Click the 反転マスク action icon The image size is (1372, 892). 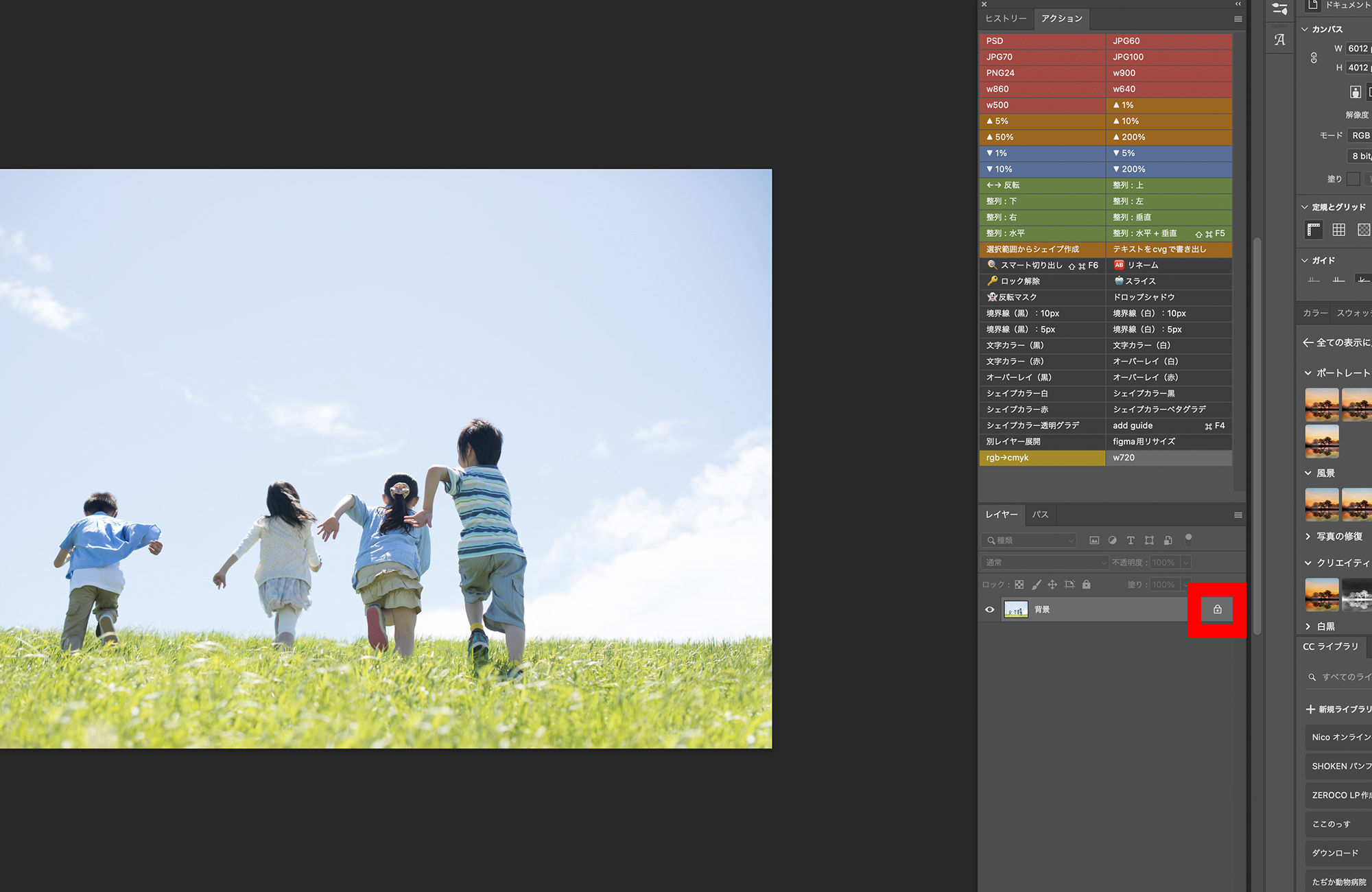point(992,297)
